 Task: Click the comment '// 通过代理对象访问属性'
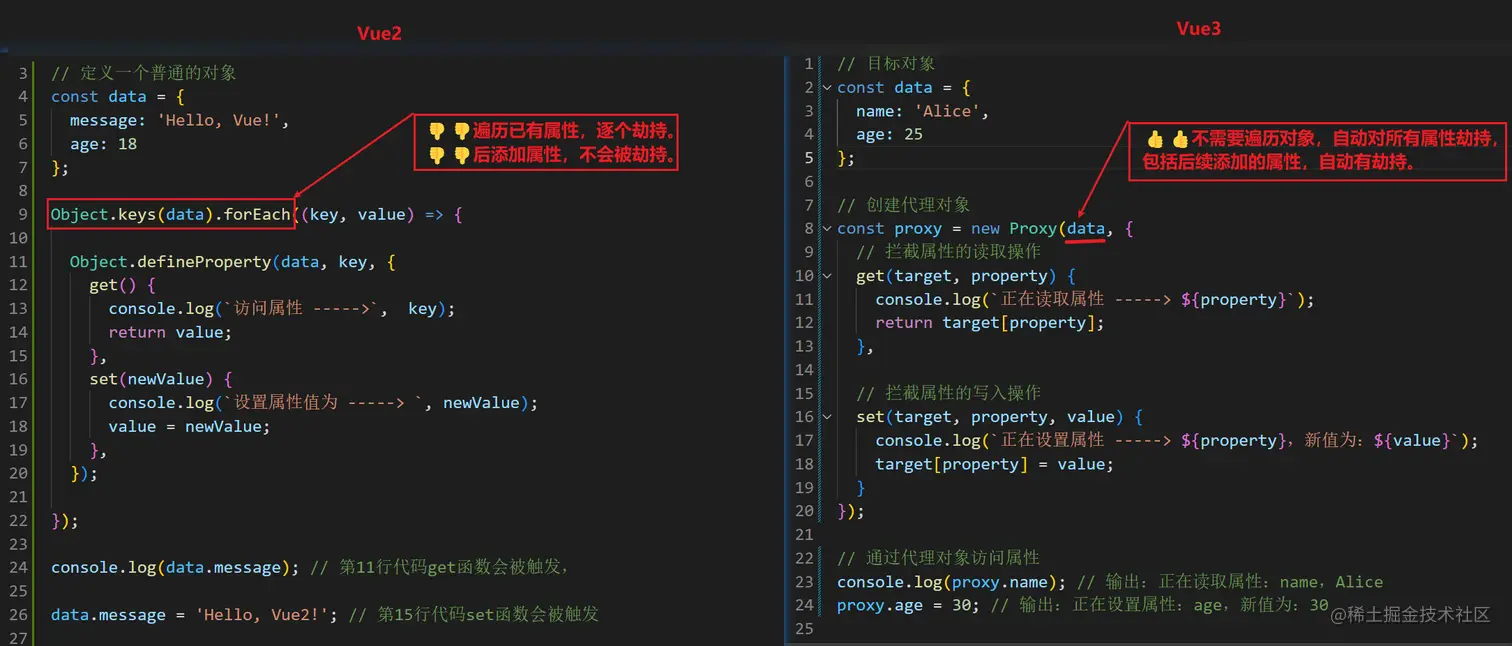pyautogui.click(x=938, y=558)
